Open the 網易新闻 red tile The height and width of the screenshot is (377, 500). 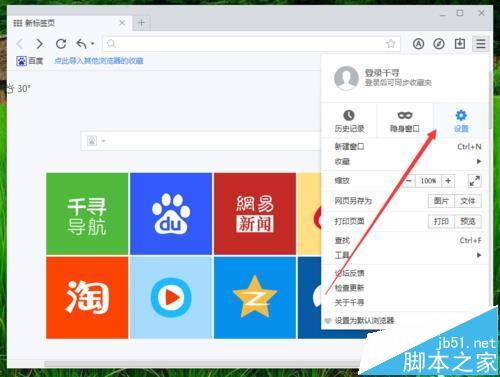255,213
